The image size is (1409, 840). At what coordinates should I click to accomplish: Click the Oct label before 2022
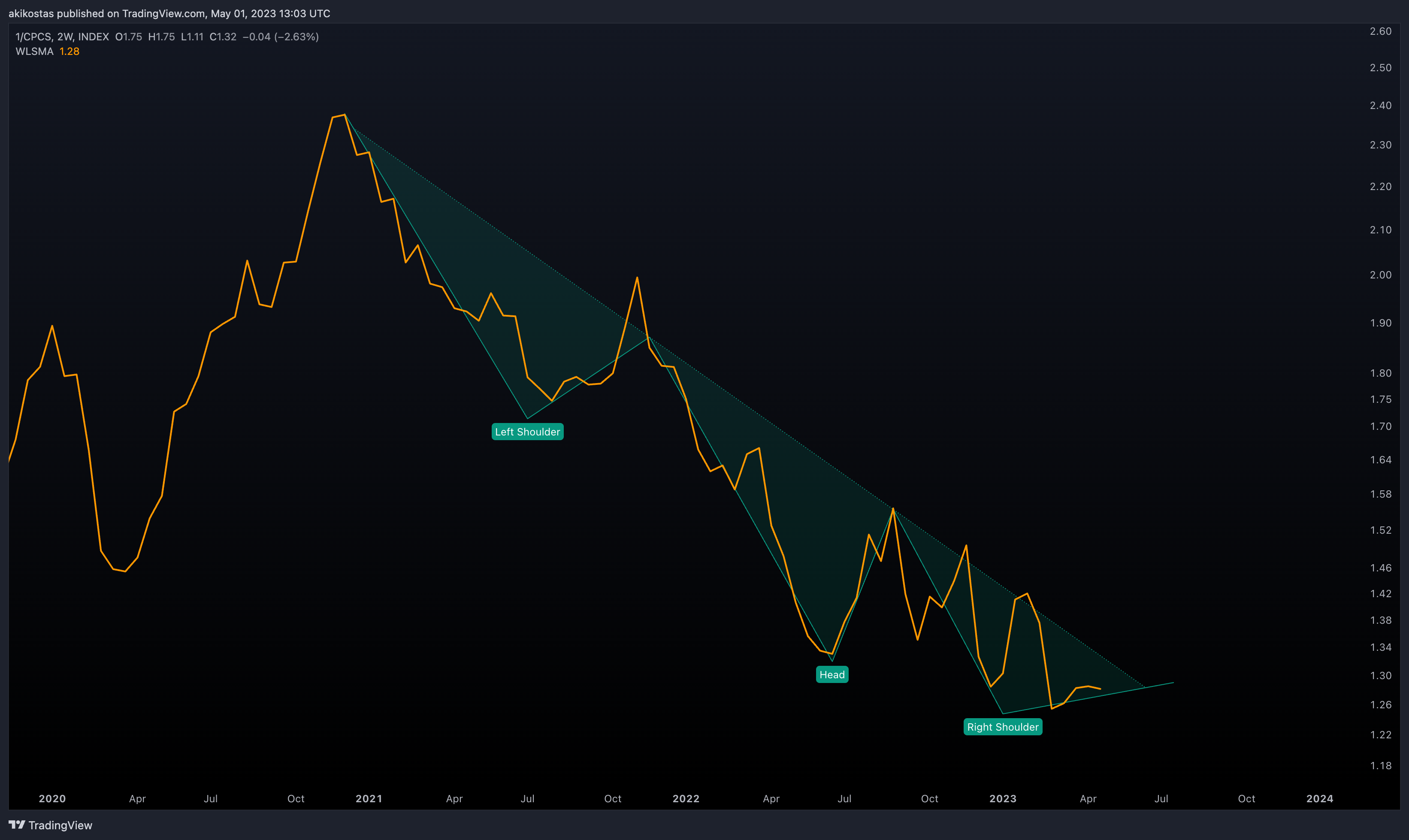(x=613, y=799)
